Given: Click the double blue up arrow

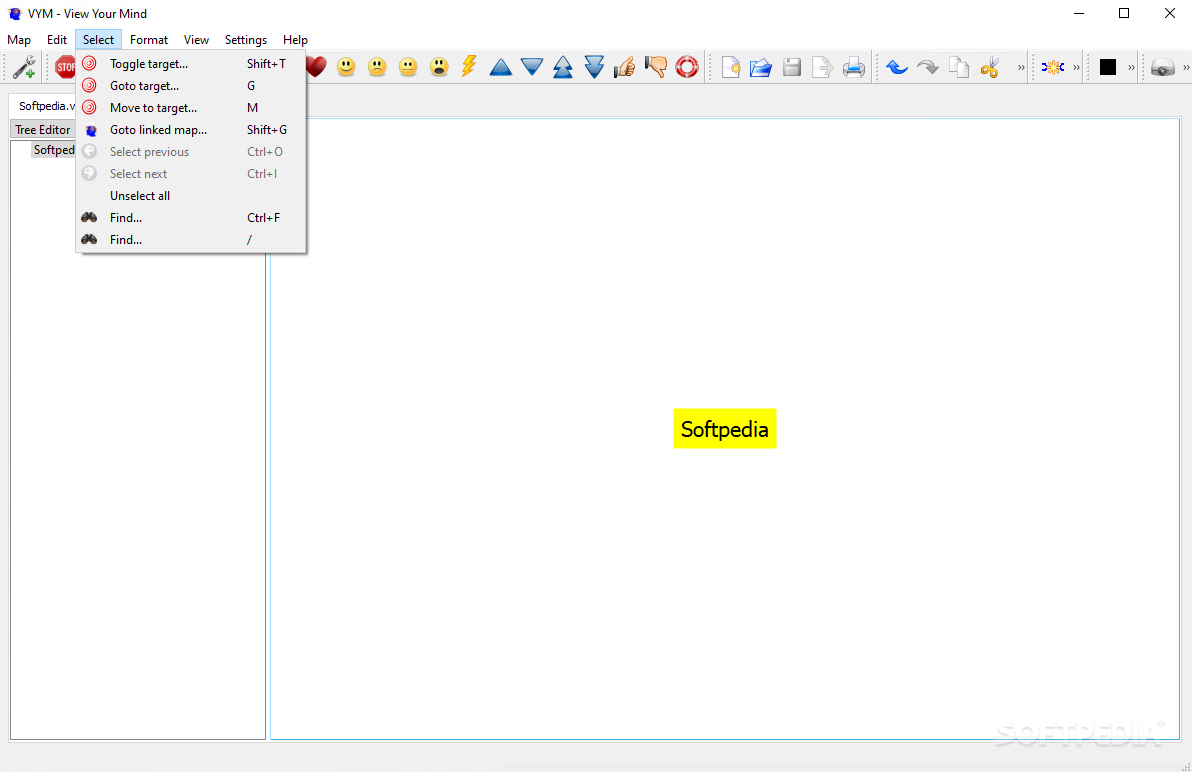Looking at the screenshot, I should point(563,67).
